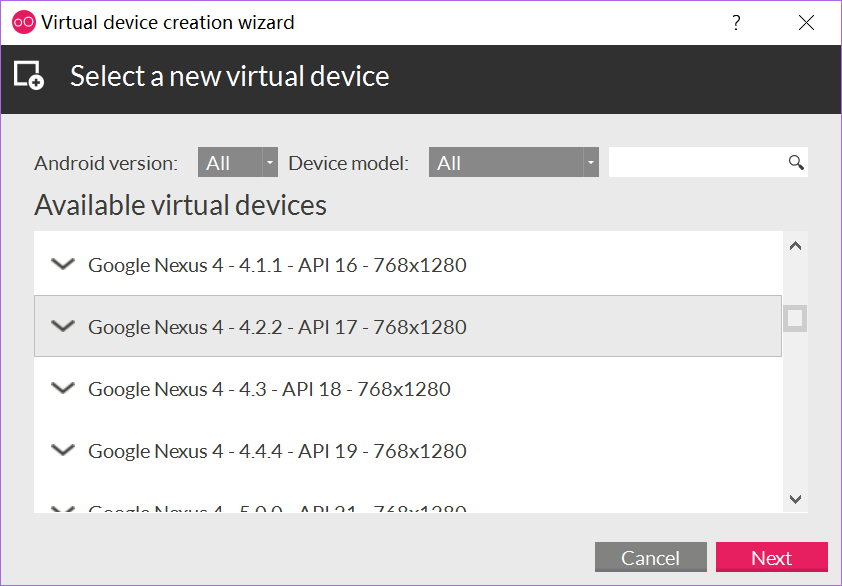Select Google Nexus 4 - 4.4.4 - API 19
The height and width of the screenshot is (586, 842).
[x=408, y=450]
